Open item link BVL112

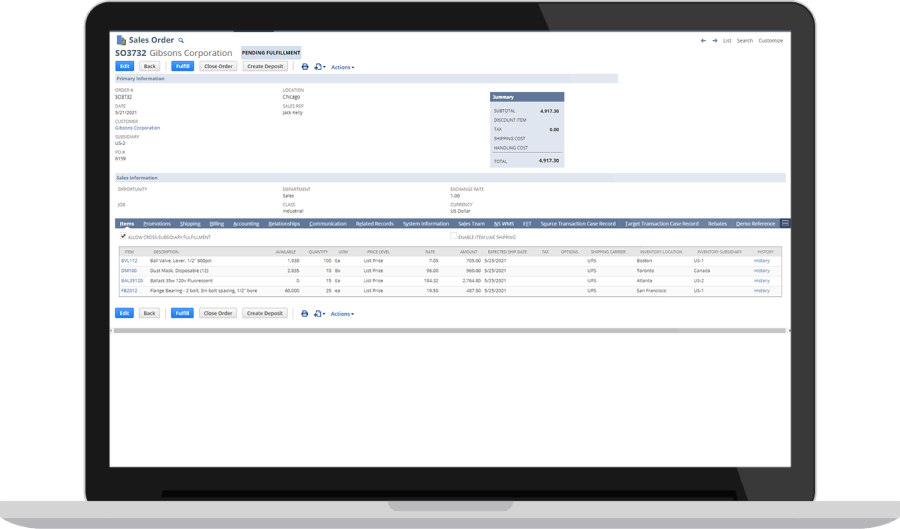129,260
